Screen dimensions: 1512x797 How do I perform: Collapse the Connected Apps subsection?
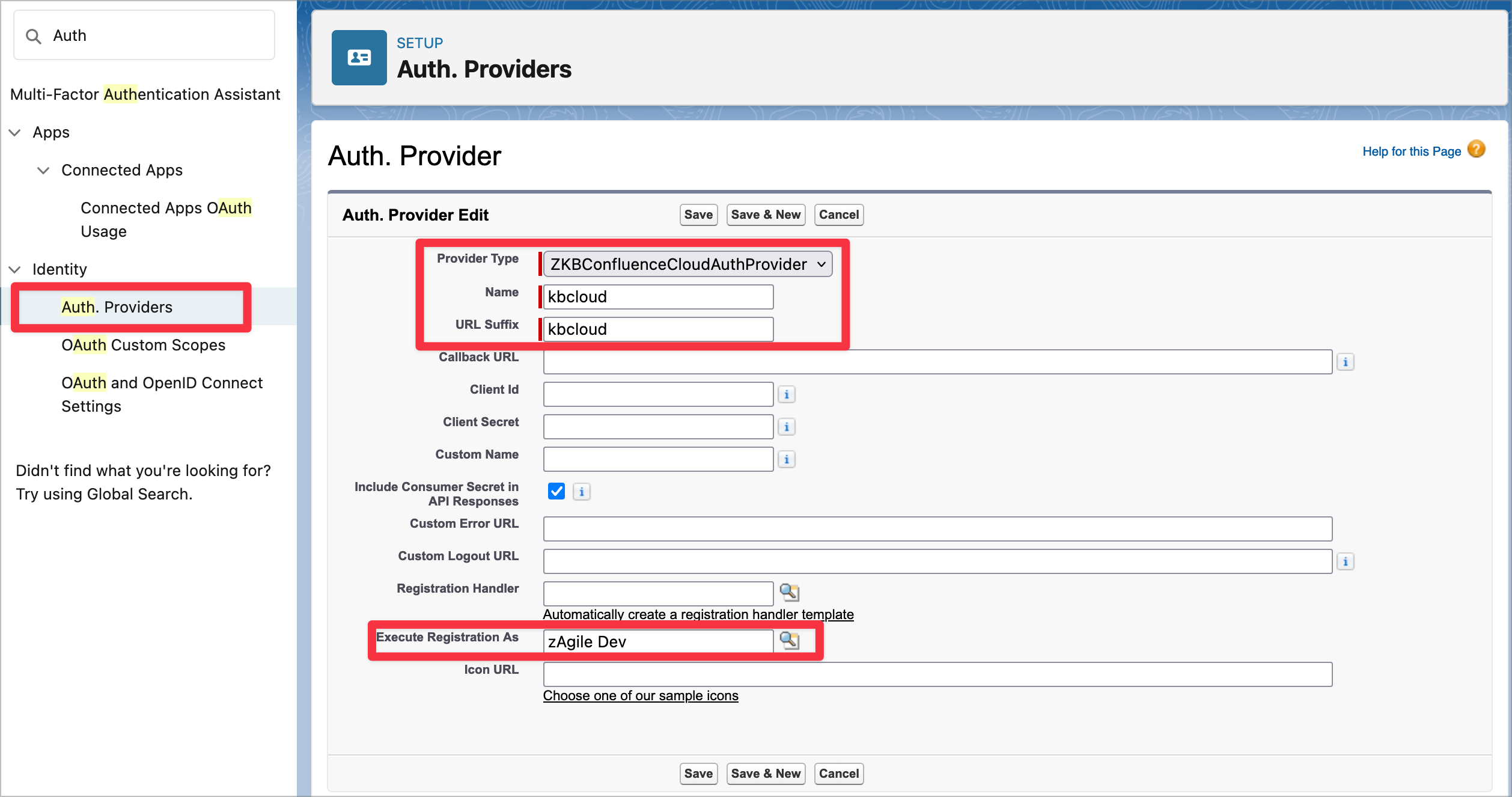coord(43,170)
